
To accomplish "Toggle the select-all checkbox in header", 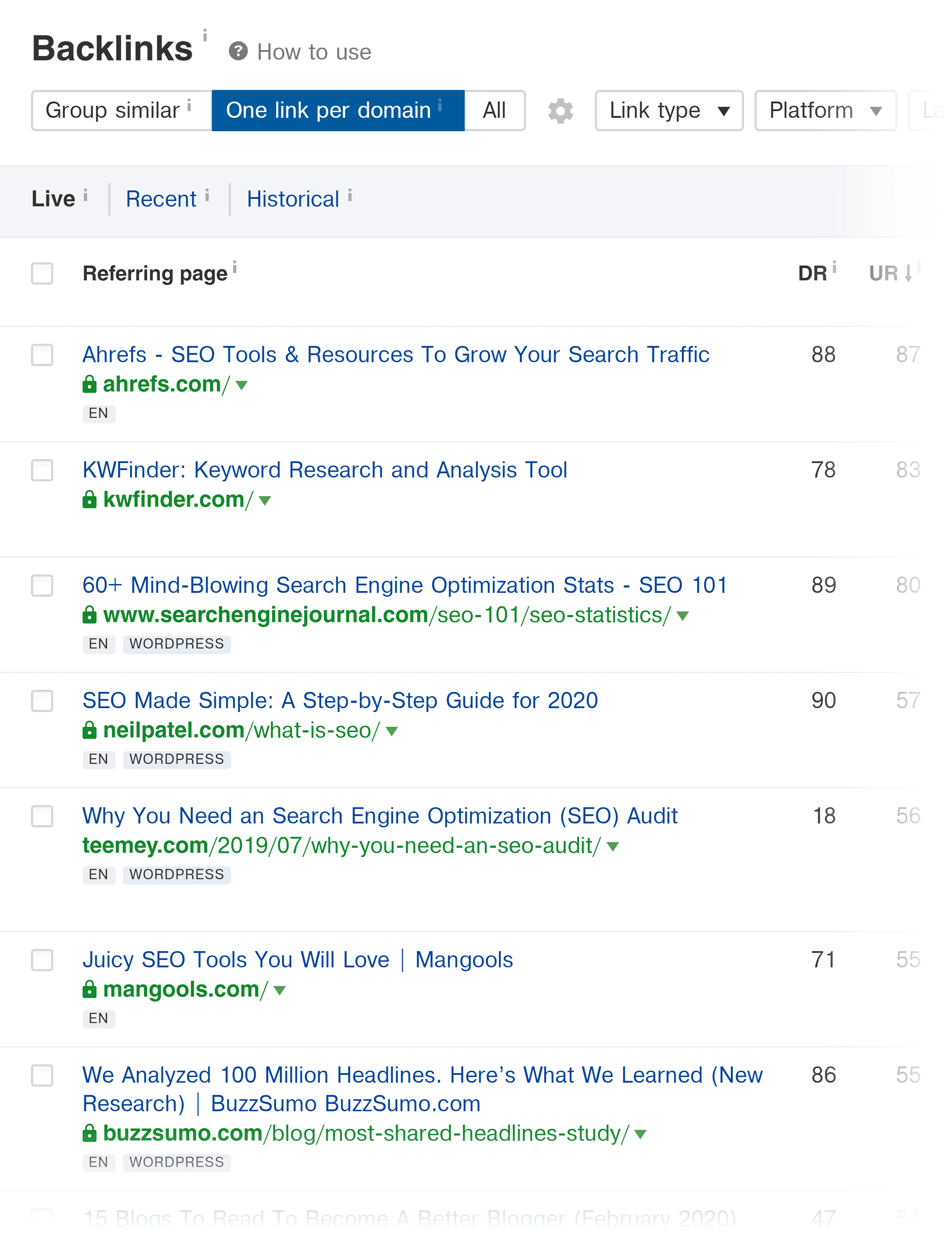I will [x=42, y=273].
